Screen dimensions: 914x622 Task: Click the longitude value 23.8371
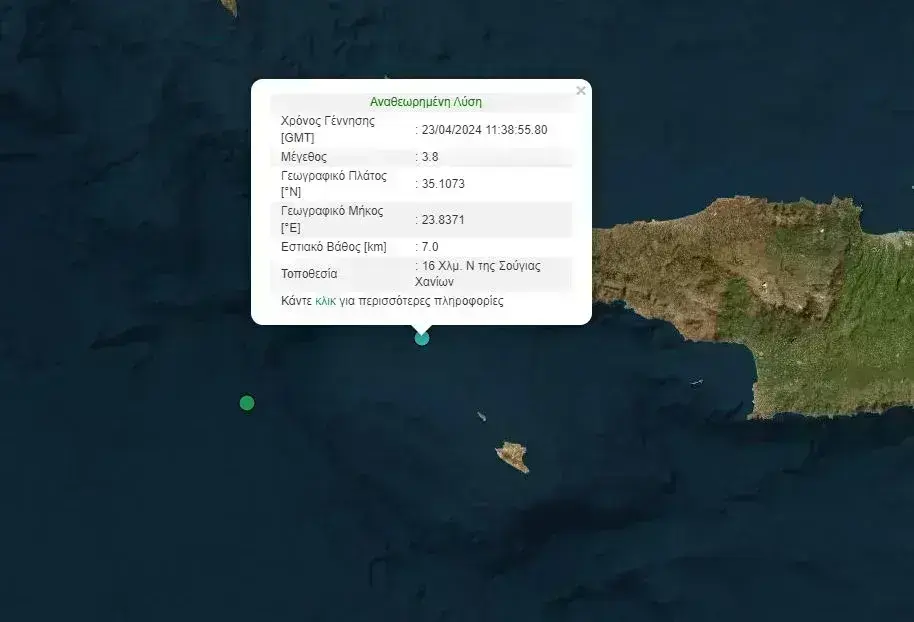(443, 219)
